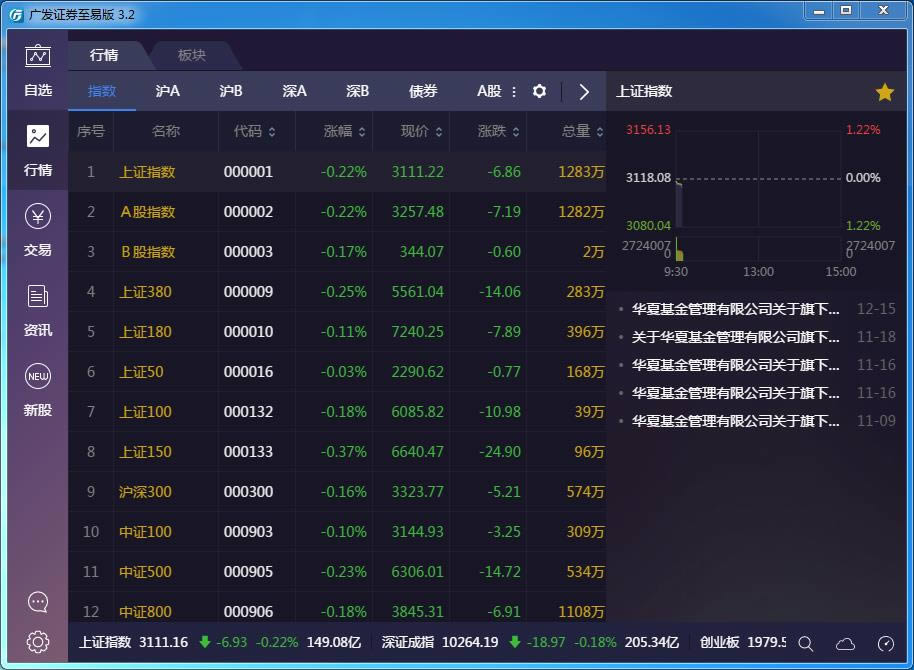Screen dimensions: 914x670
Task: Select the 行情 market sidebar icon
Action: (x=38, y=150)
